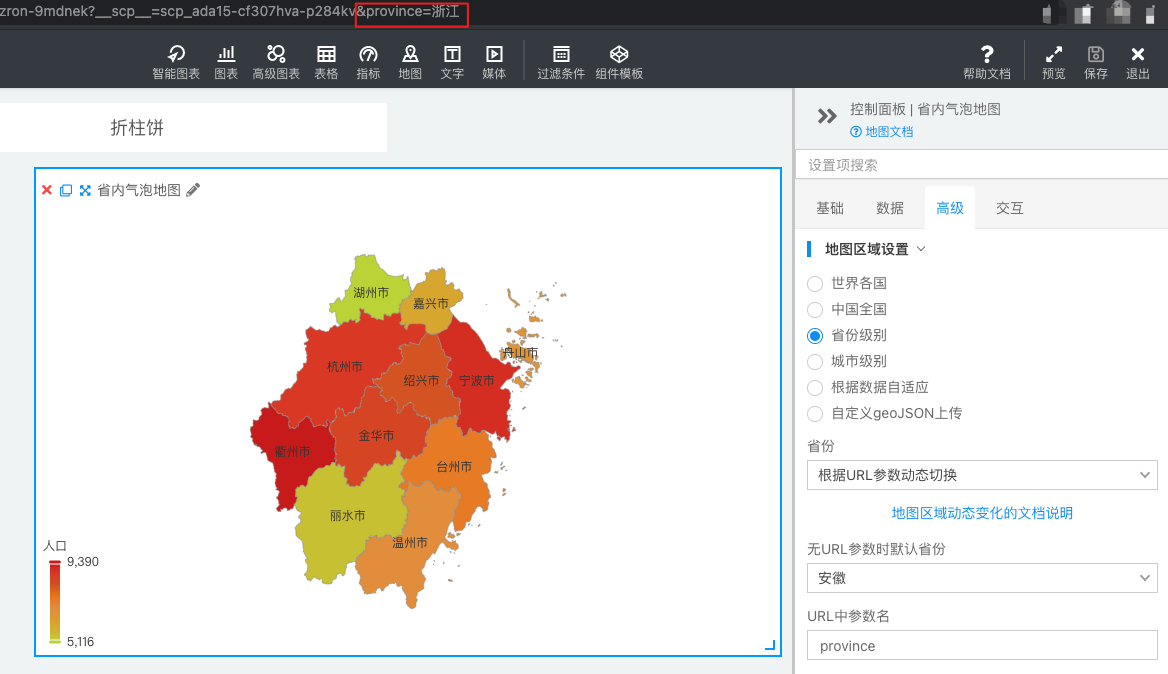Collapse the control panel with double arrow

(x=827, y=116)
